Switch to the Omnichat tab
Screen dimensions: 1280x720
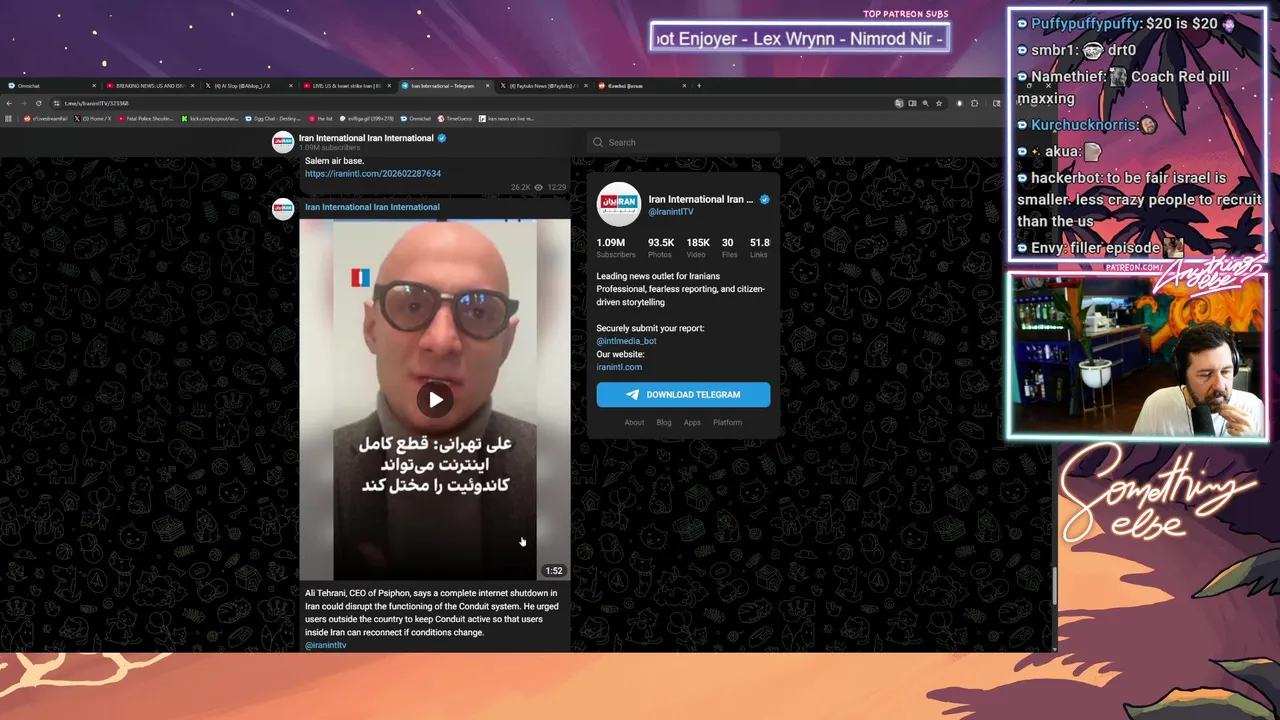(x=50, y=86)
